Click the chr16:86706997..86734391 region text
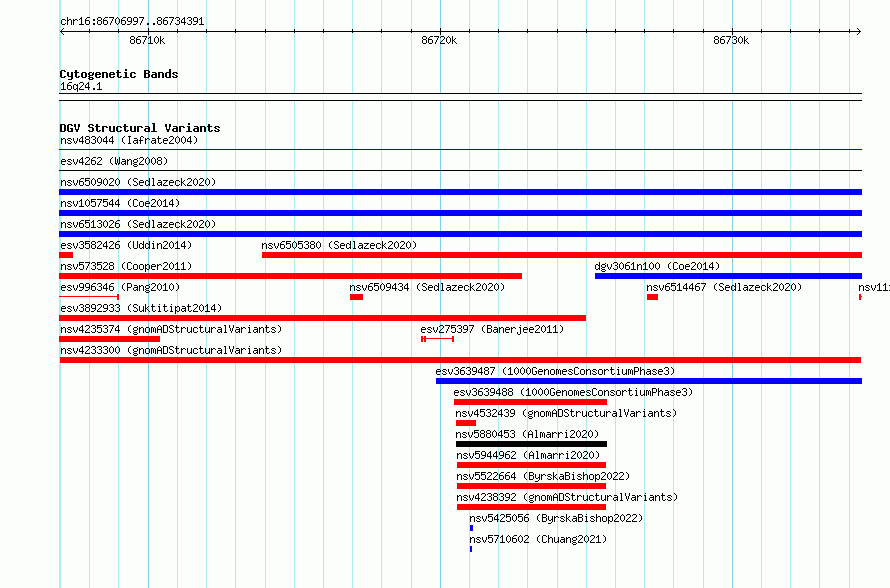This screenshot has width=890, height=588. point(132,22)
